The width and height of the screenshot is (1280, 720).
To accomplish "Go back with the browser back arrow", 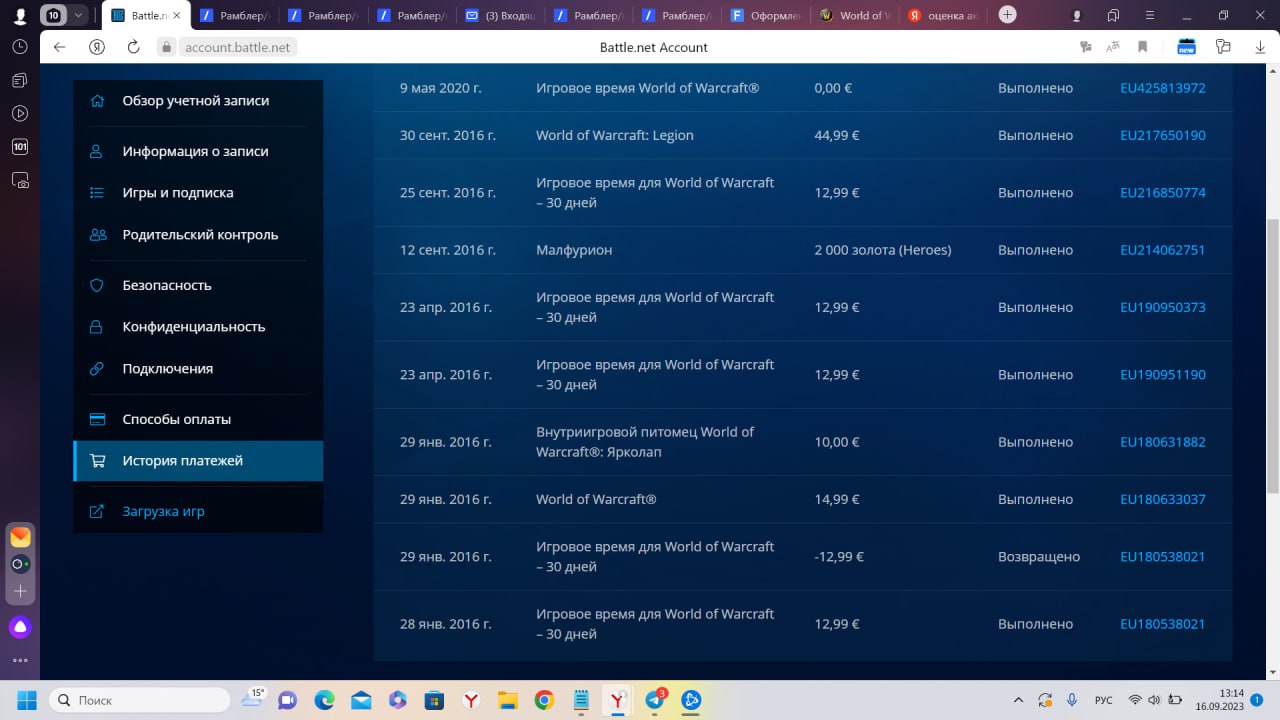I will click(x=59, y=47).
